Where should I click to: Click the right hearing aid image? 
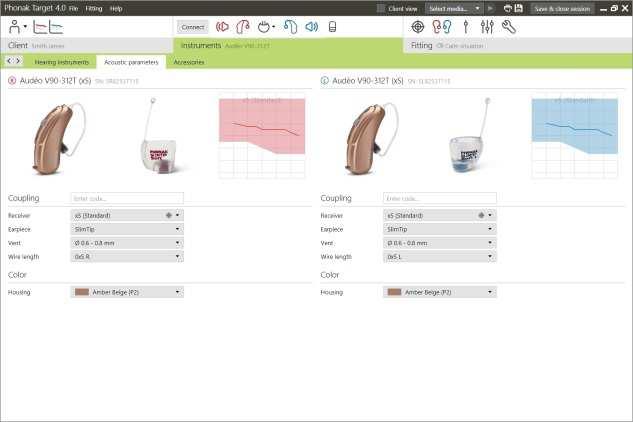pyautogui.click(x=59, y=138)
